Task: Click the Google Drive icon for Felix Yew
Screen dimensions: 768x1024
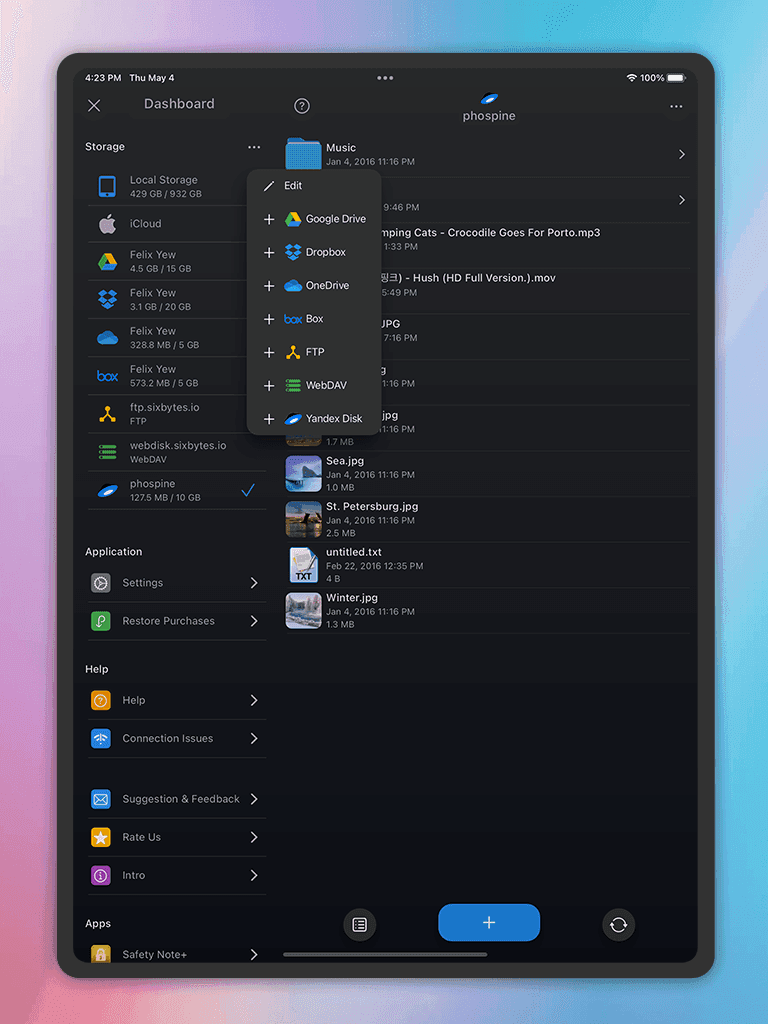Action: 107,262
